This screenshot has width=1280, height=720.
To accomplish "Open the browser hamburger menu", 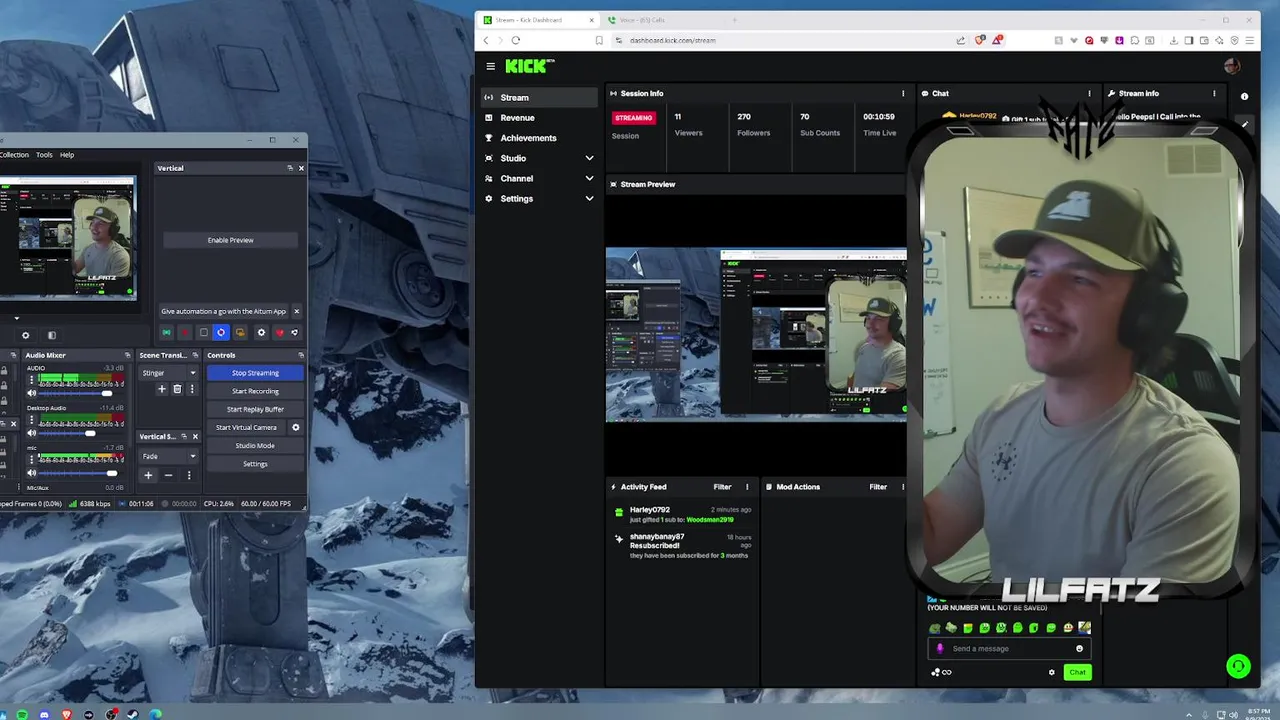I will pyautogui.click(x=1249, y=40).
